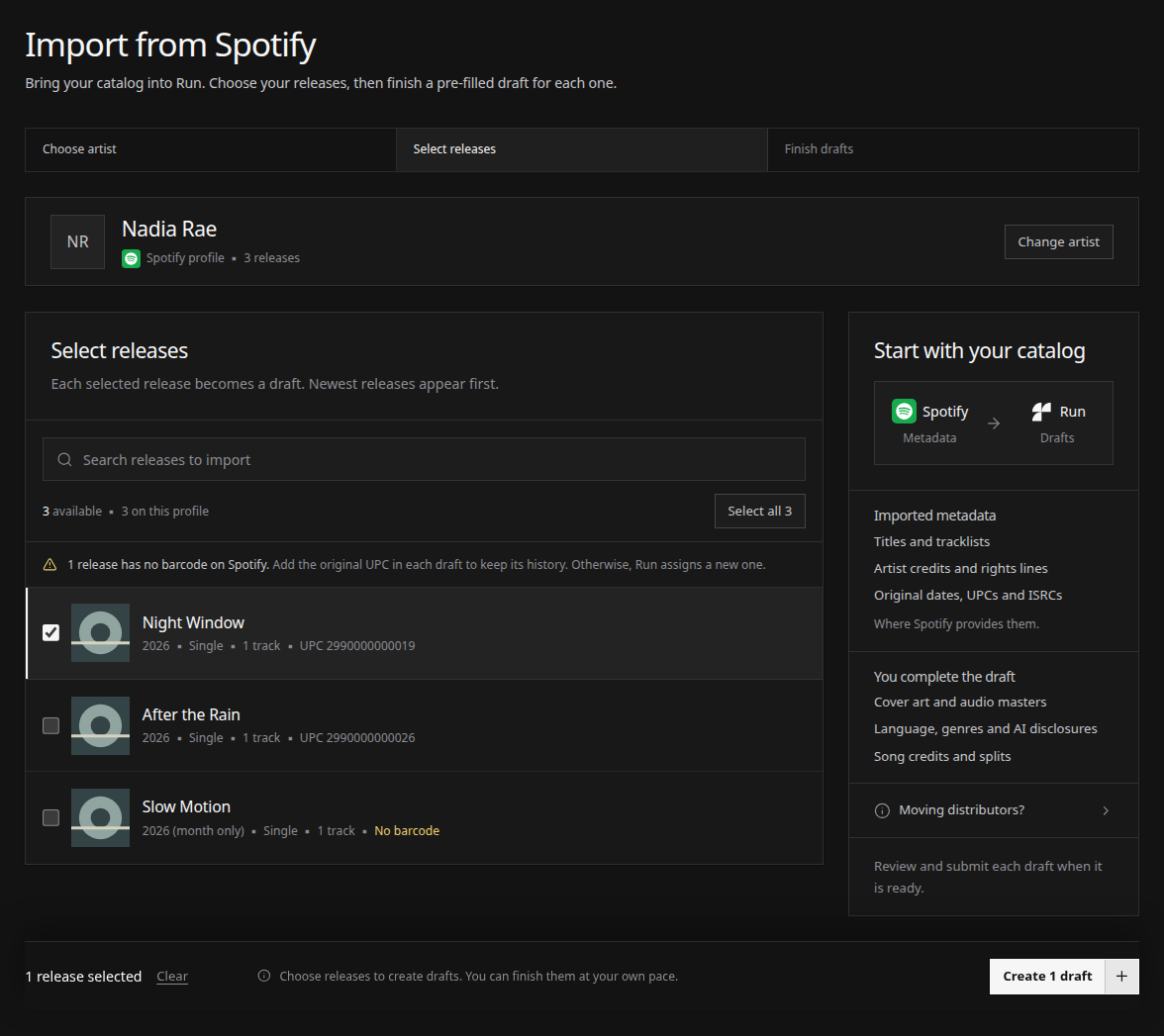Image resolution: width=1164 pixels, height=1036 pixels.
Task: Click UPC 2990000000026 text
Action: click(357, 738)
